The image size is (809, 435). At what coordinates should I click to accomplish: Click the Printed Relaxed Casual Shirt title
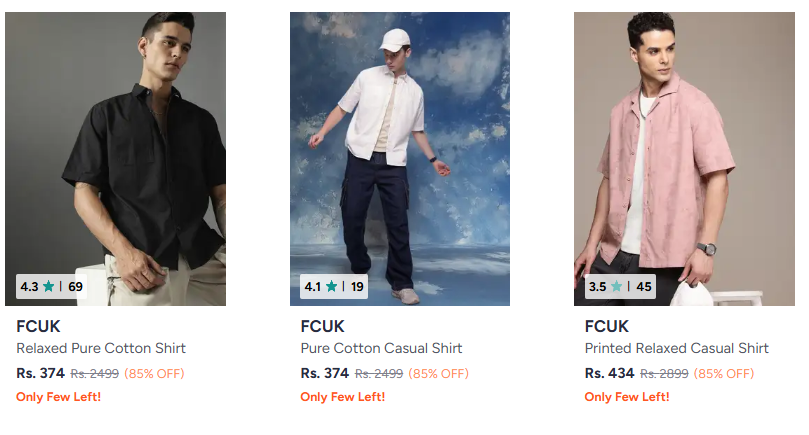[676, 348]
